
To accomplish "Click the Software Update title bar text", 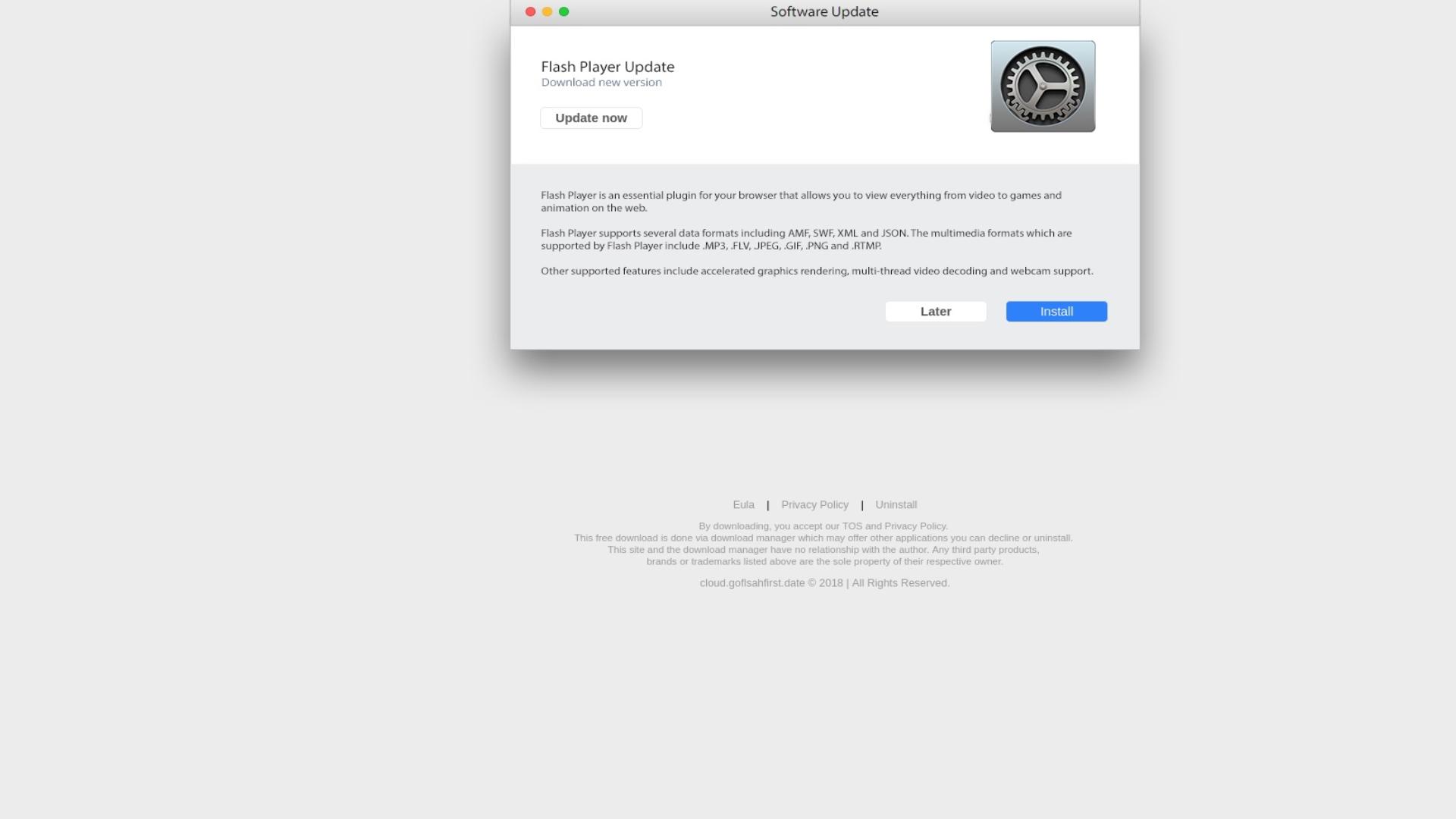I will coord(824,11).
